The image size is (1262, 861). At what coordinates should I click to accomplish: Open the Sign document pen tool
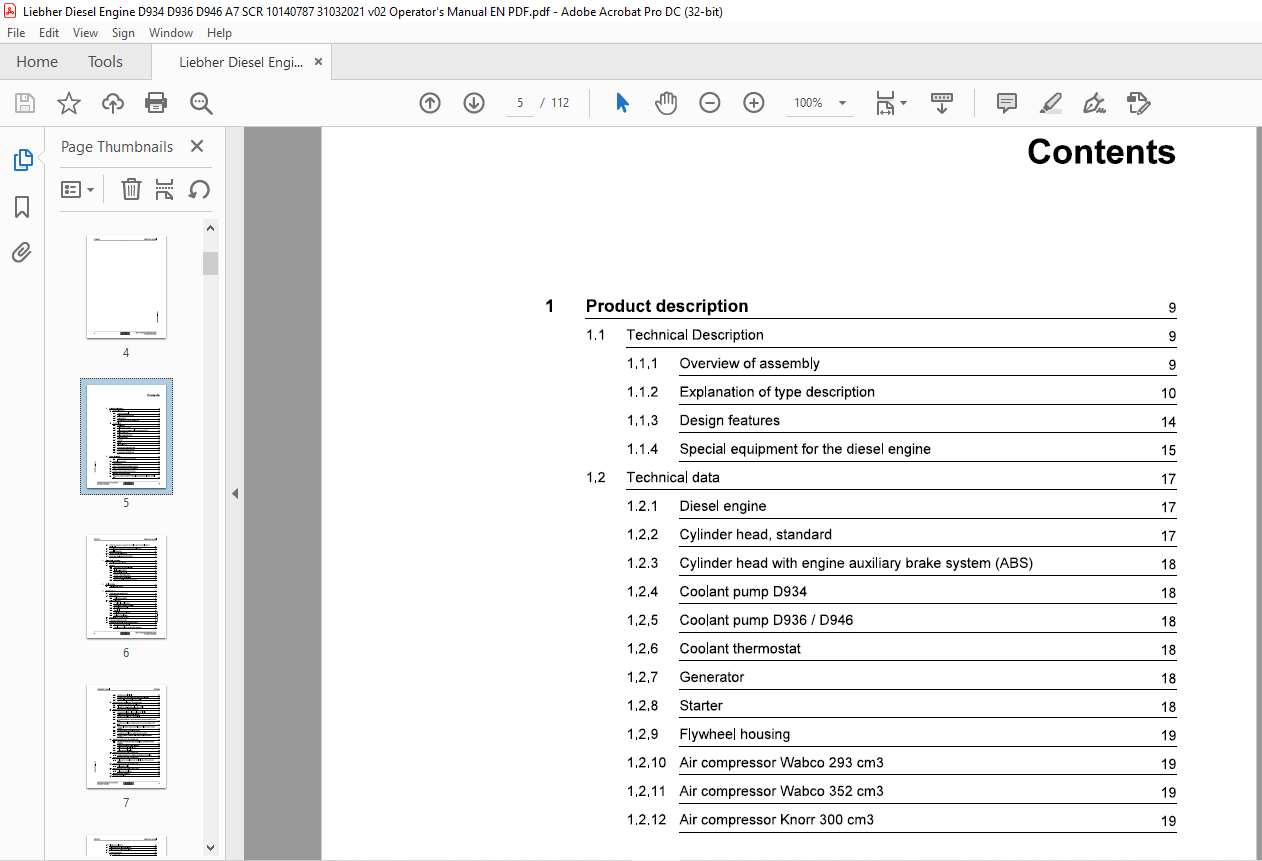1094,103
